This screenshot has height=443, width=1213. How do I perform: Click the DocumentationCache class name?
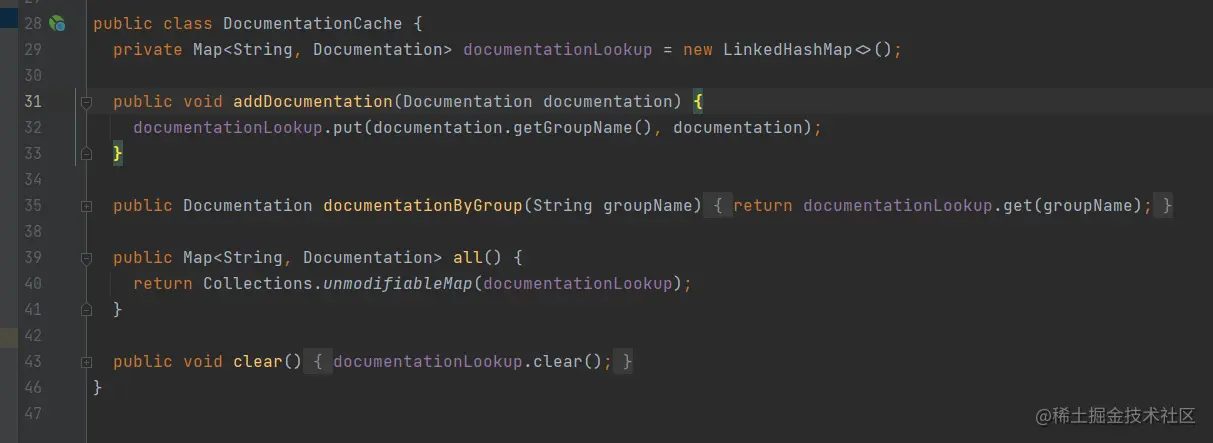(311, 23)
